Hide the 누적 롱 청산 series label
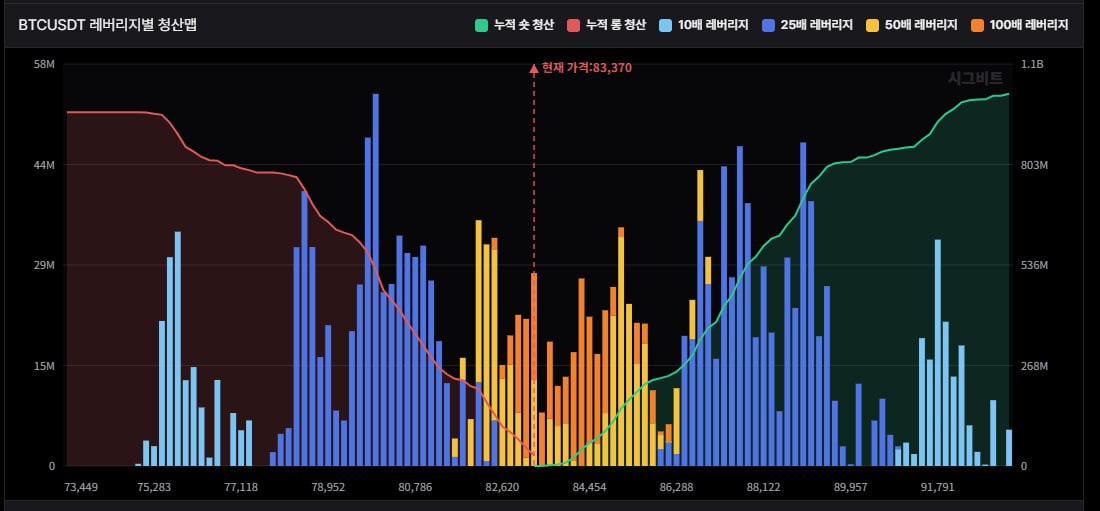This screenshot has height=511, width=1100. pyautogui.click(x=616, y=25)
